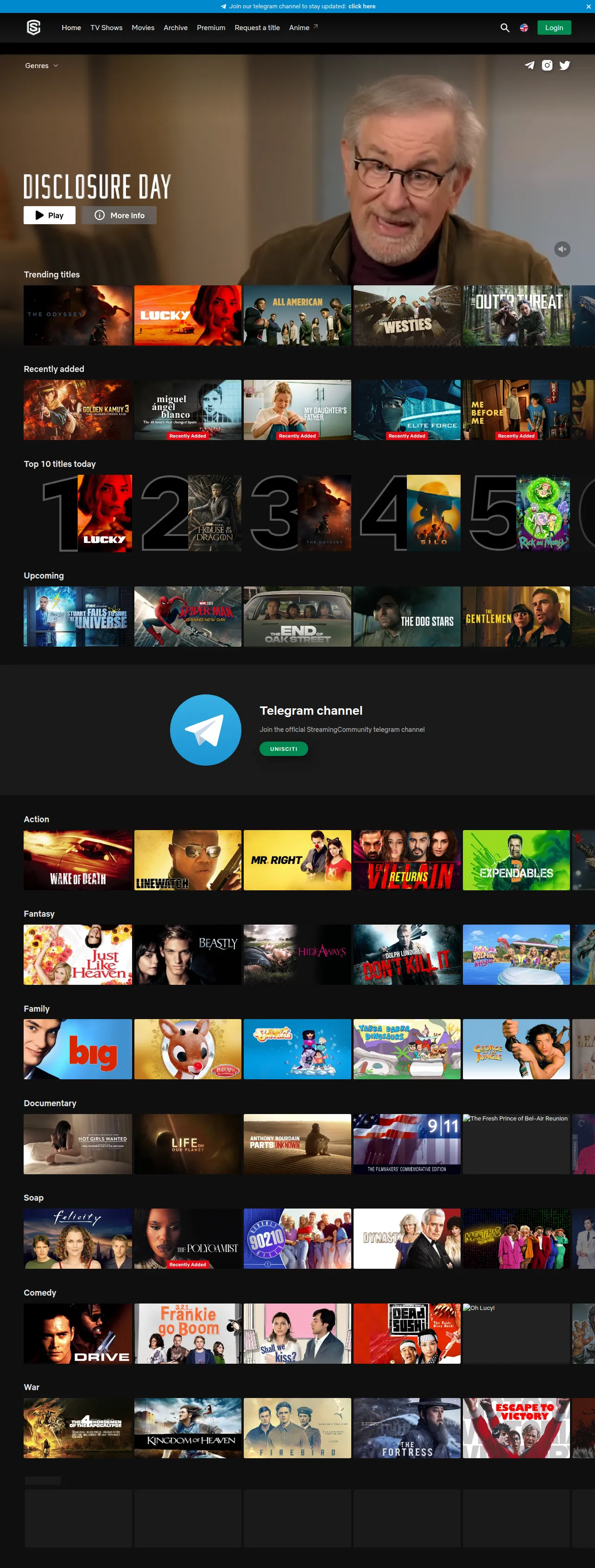Open the number 2 House of the Dragon card
The width and height of the screenshot is (595, 1568).
(191, 513)
